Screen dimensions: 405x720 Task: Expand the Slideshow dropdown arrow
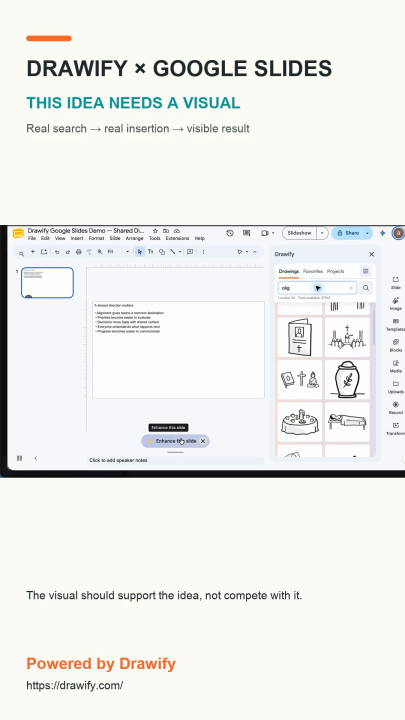click(322, 233)
